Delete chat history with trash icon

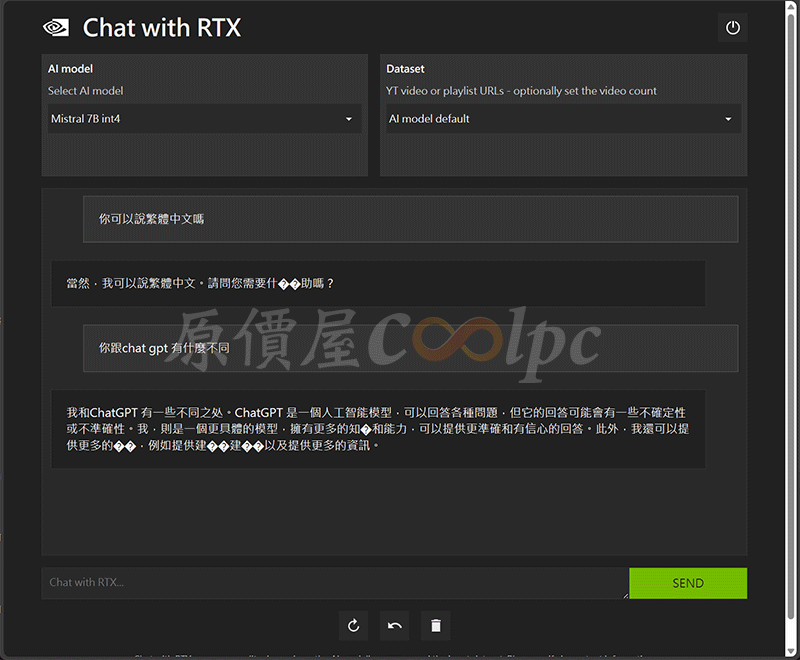436,625
